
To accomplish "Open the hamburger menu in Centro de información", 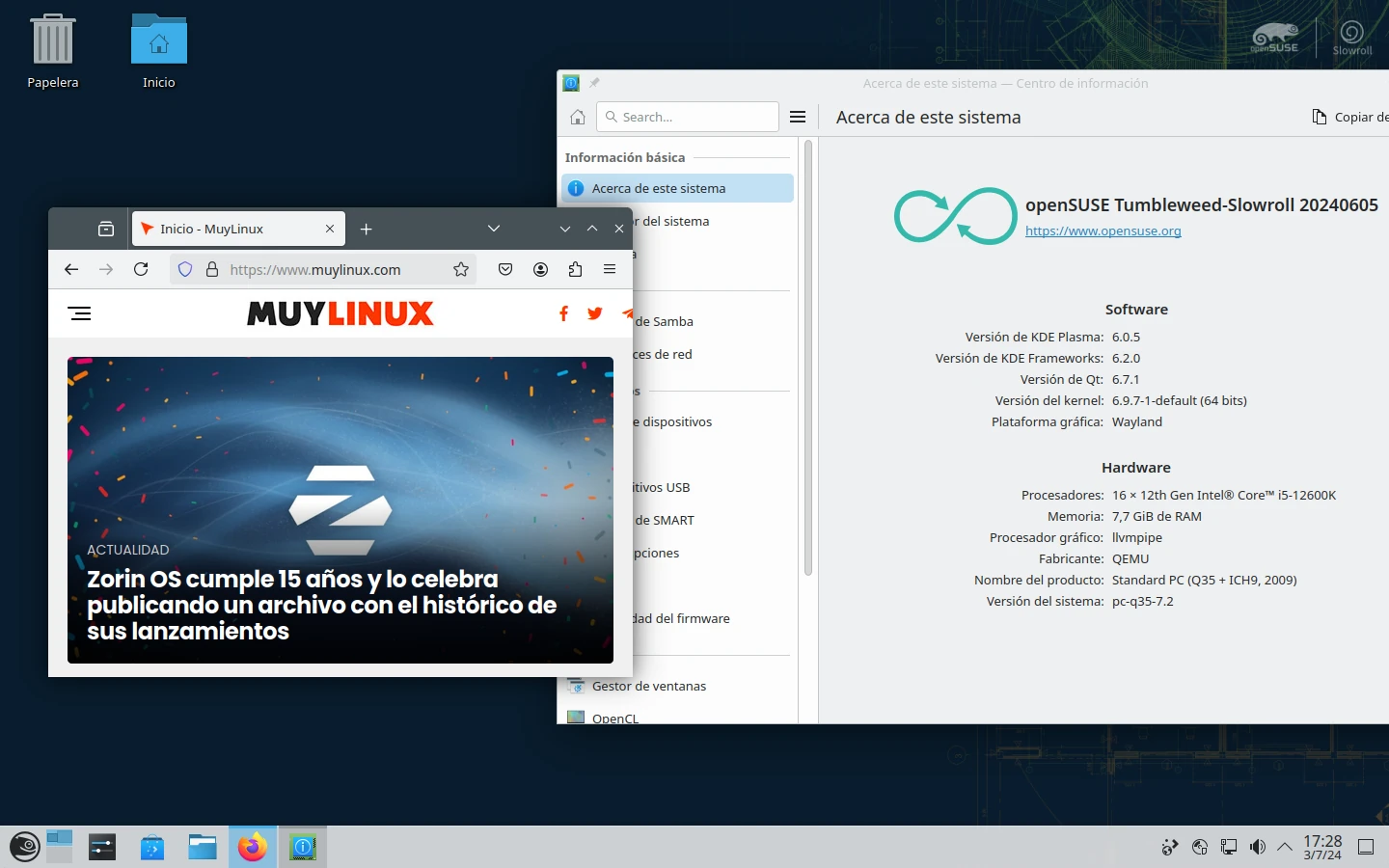I will pos(798,117).
